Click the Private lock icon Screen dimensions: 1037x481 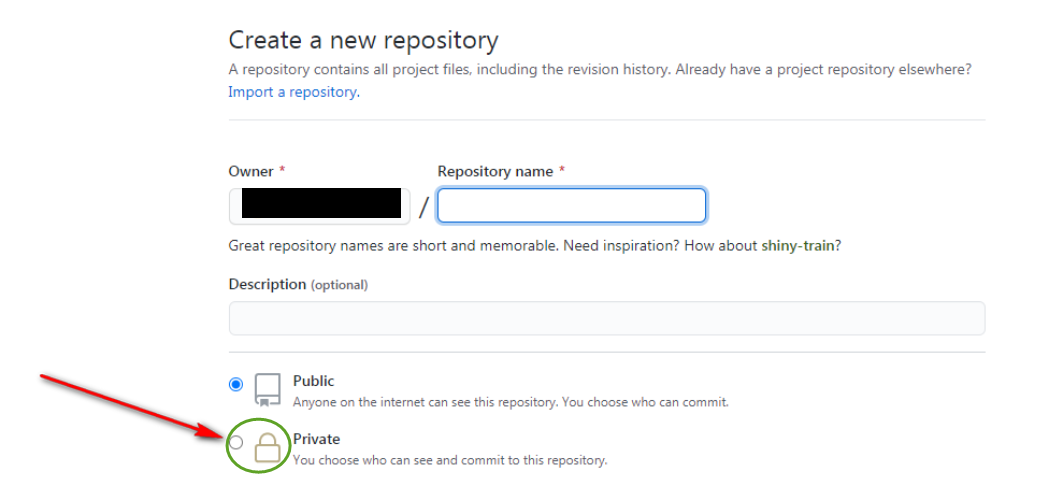(267, 447)
